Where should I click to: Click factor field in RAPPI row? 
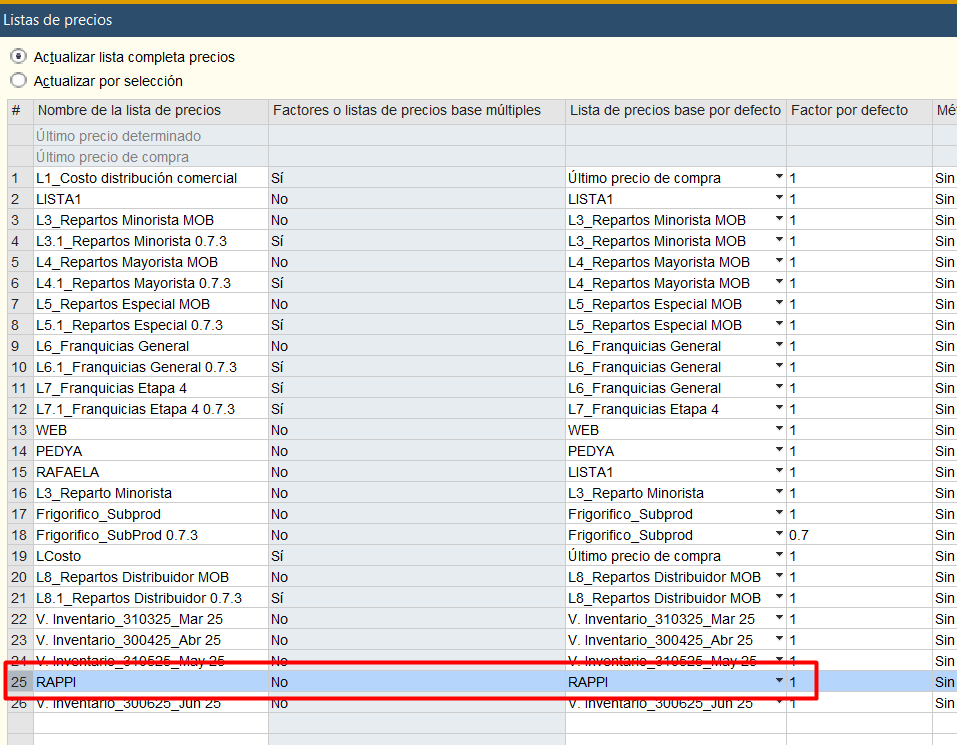(859, 682)
